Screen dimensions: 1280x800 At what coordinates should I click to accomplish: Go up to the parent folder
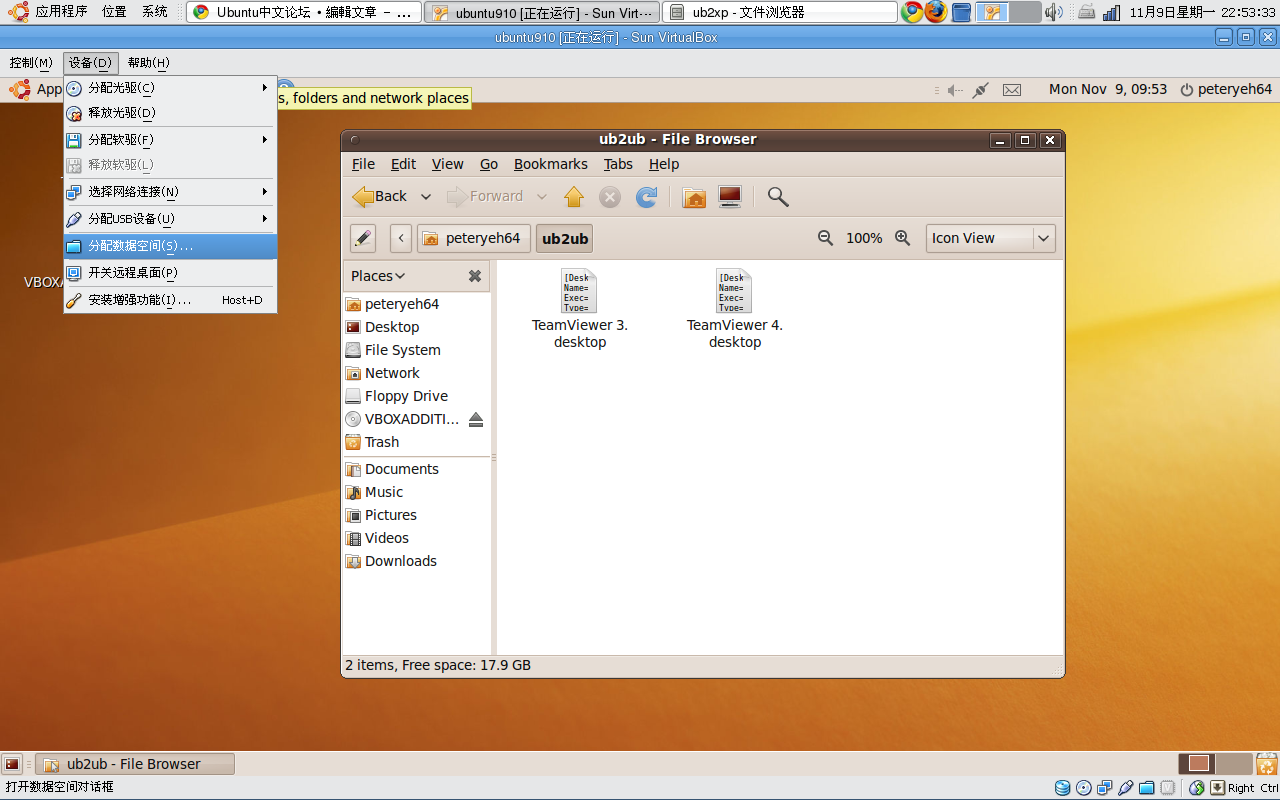[x=574, y=197]
